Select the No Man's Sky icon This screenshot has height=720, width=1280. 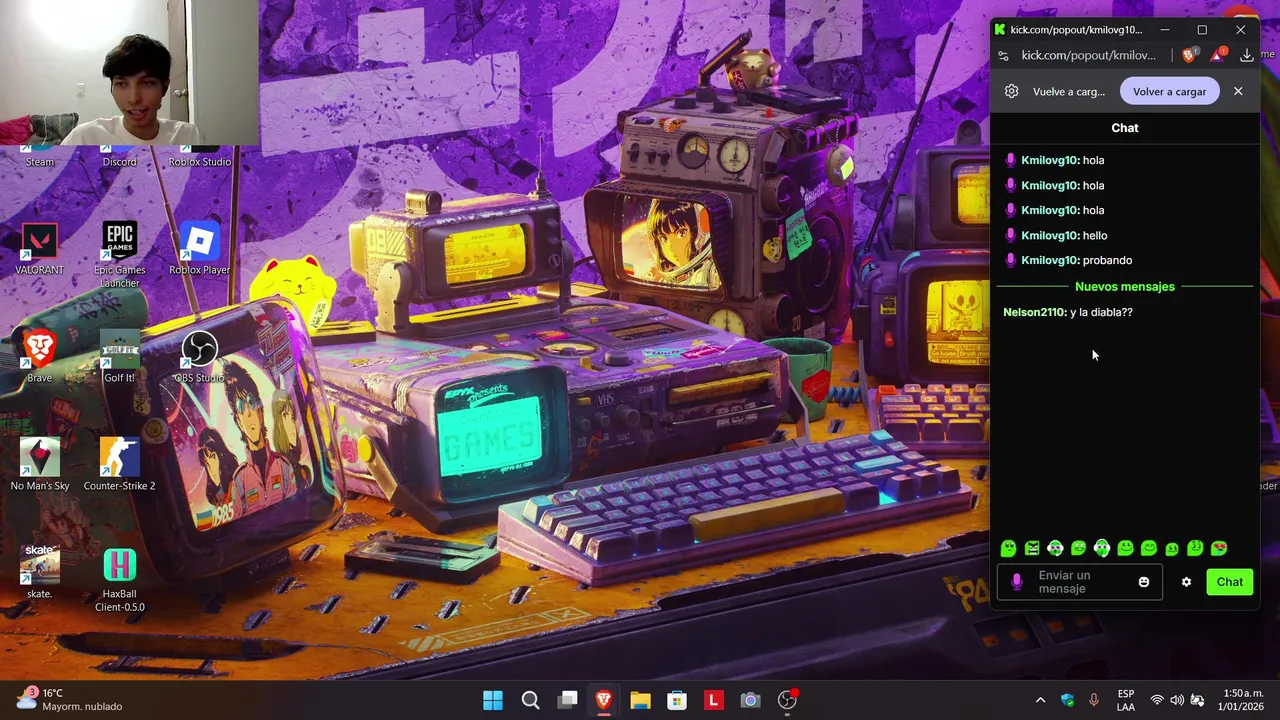39,465
